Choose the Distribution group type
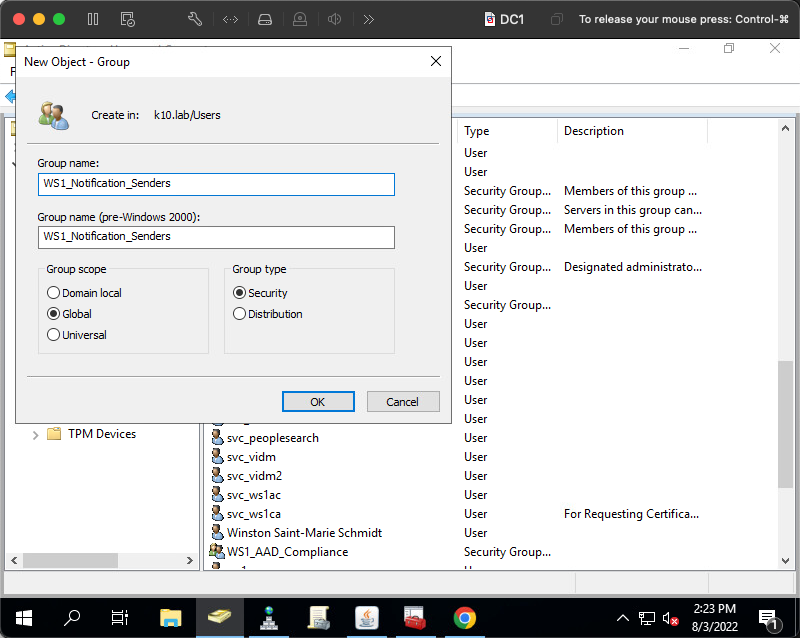This screenshot has height=638, width=800. [239, 314]
